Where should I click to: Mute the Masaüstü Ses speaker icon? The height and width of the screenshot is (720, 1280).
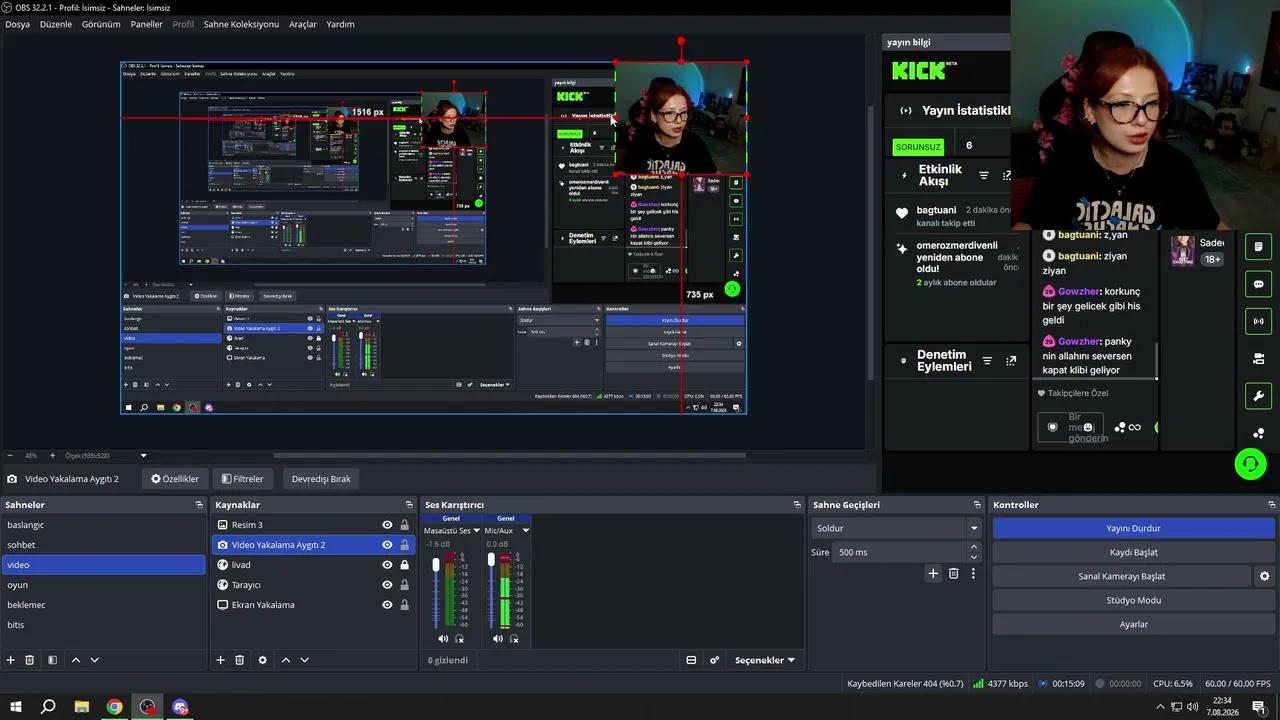[x=443, y=639]
